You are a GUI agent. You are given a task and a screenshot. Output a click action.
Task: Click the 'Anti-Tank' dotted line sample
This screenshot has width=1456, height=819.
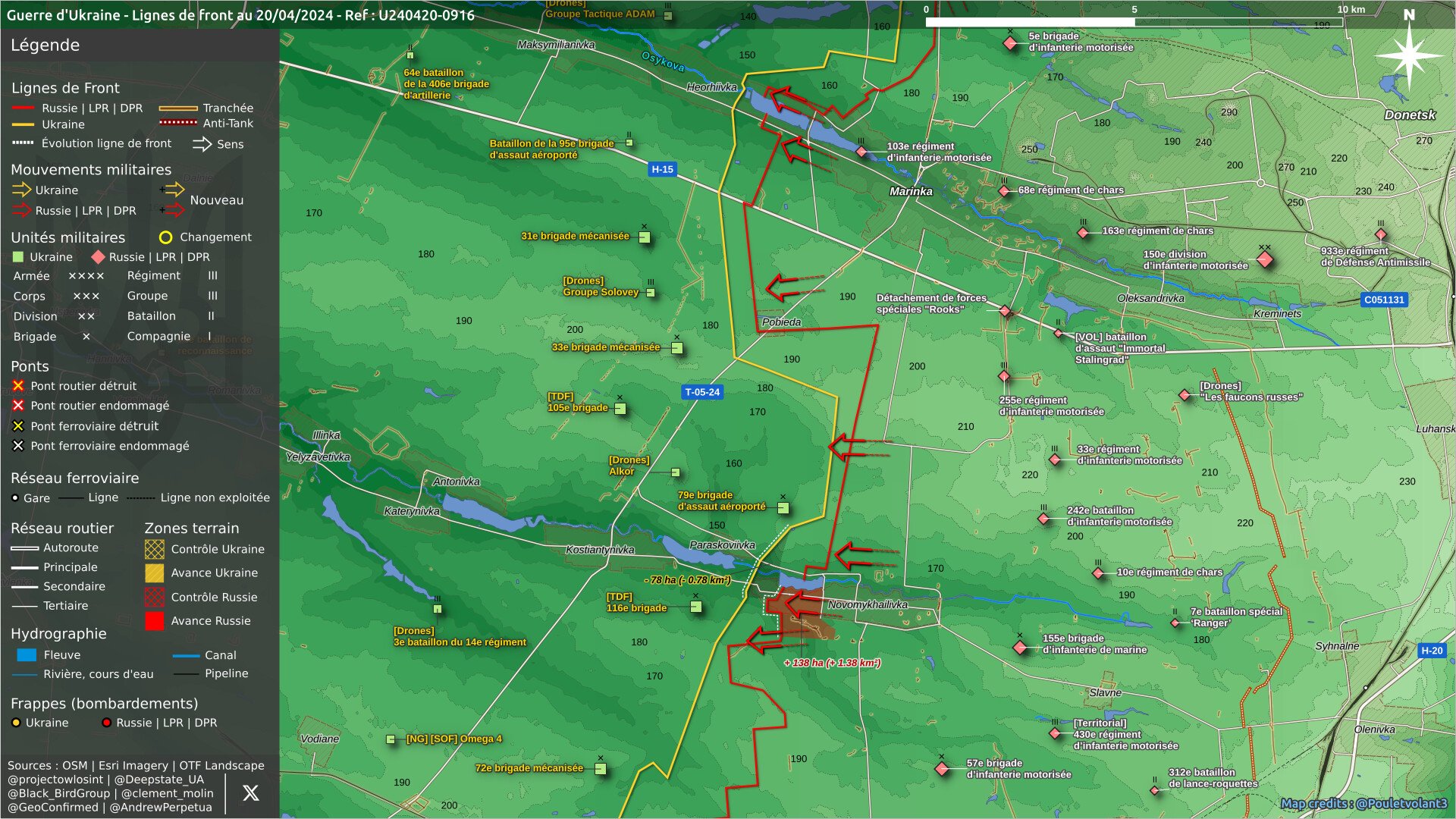[x=178, y=122]
